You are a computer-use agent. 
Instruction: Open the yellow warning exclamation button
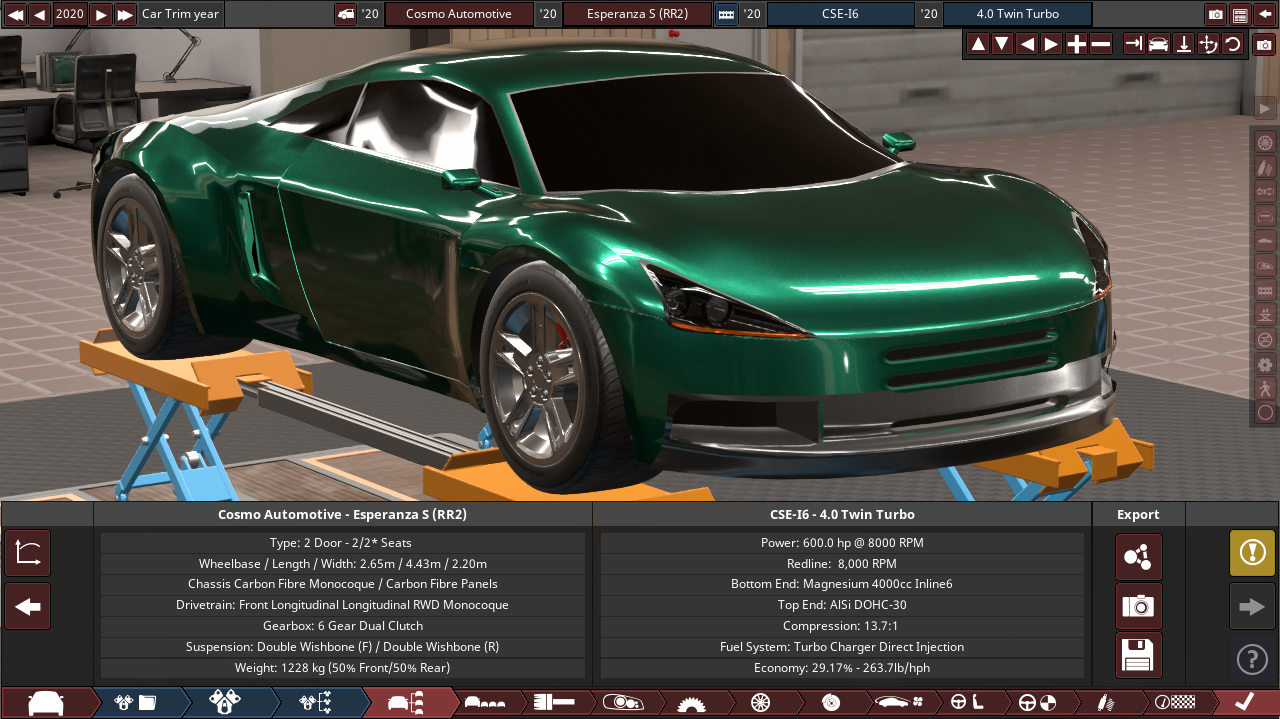click(x=1252, y=553)
